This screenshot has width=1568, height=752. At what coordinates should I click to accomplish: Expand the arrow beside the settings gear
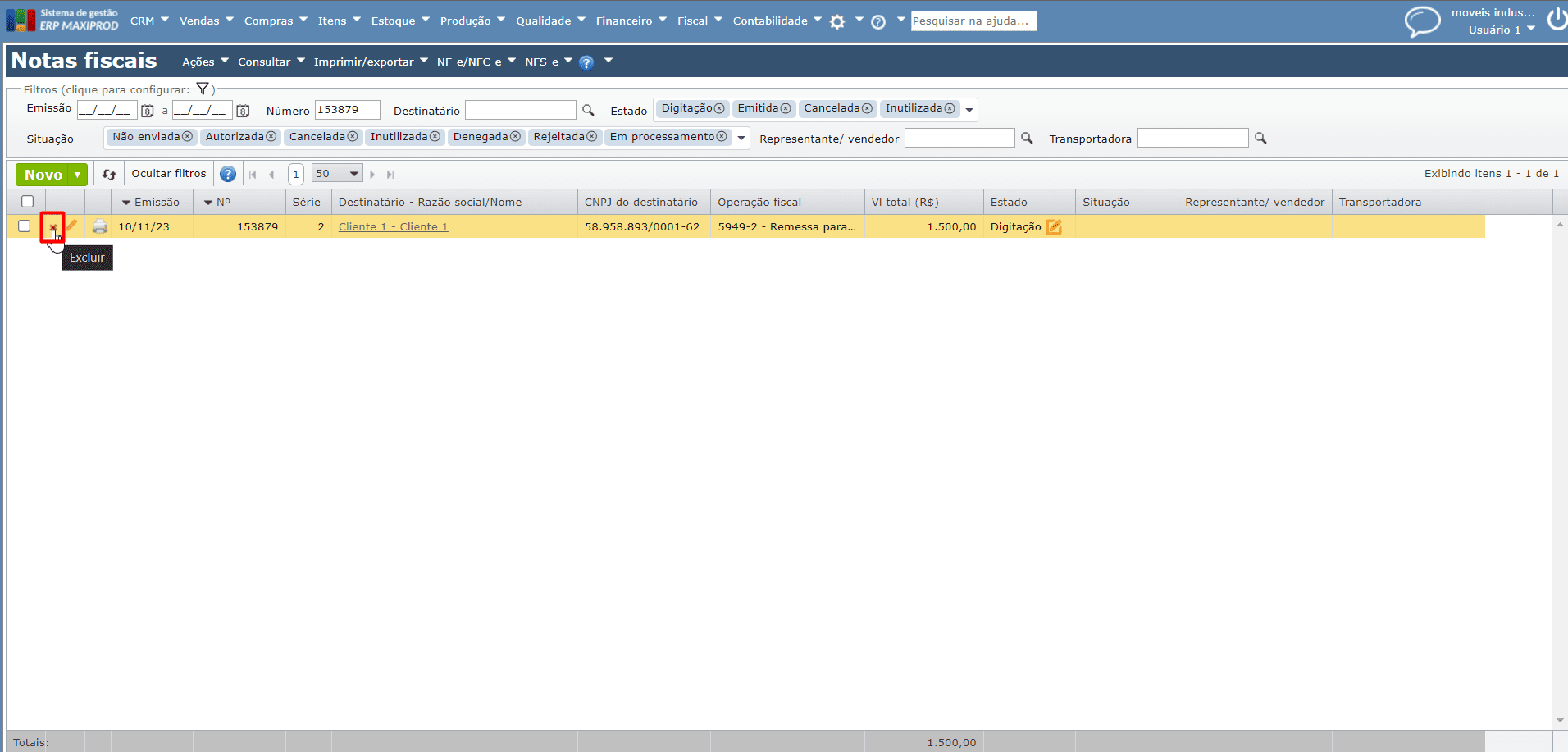tap(859, 20)
